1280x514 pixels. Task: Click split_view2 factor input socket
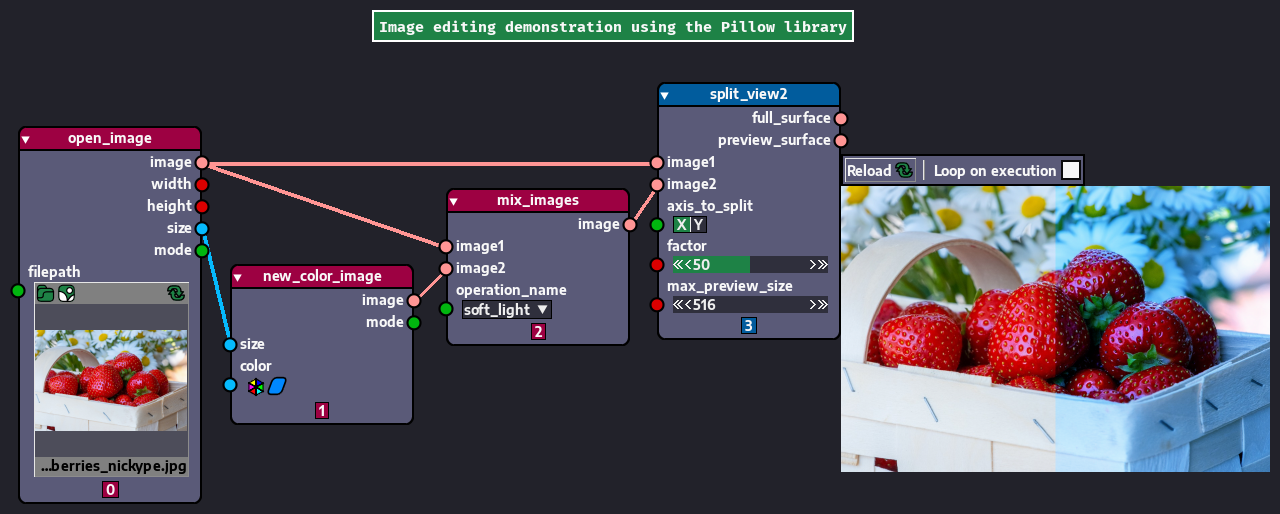[x=657, y=265]
